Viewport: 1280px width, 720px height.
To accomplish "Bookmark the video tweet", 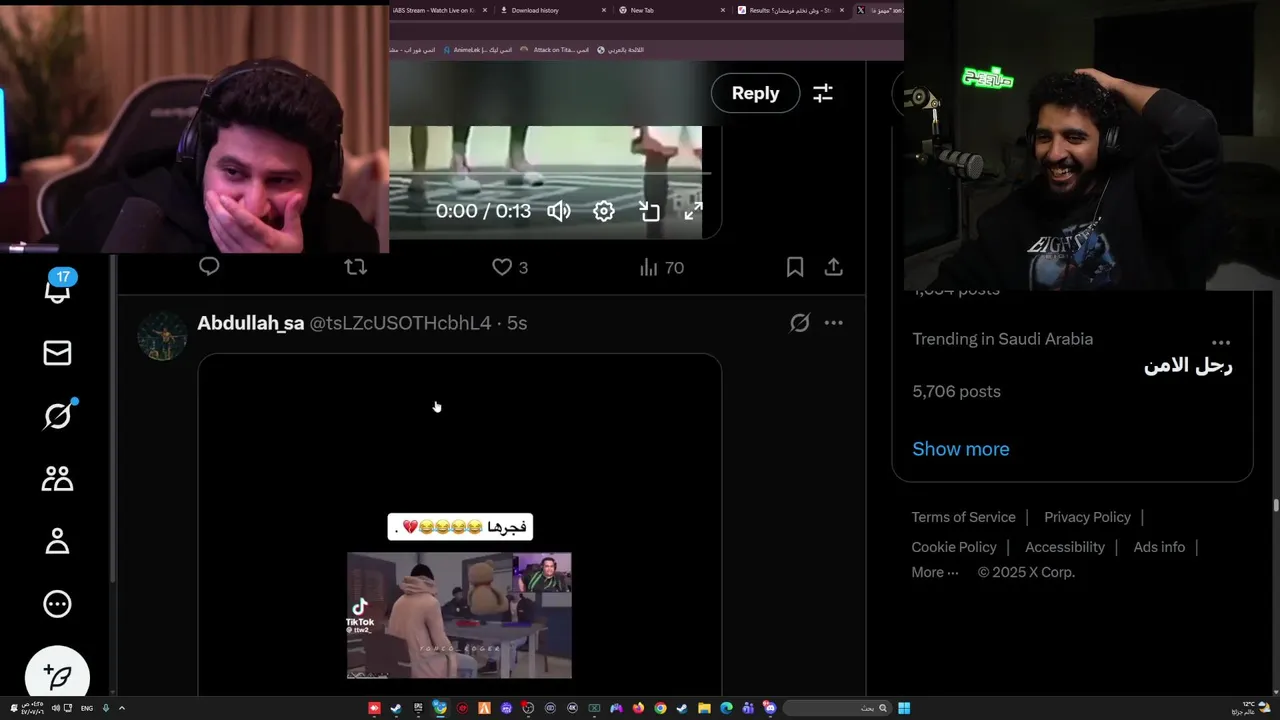I will pyautogui.click(x=795, y=267).
